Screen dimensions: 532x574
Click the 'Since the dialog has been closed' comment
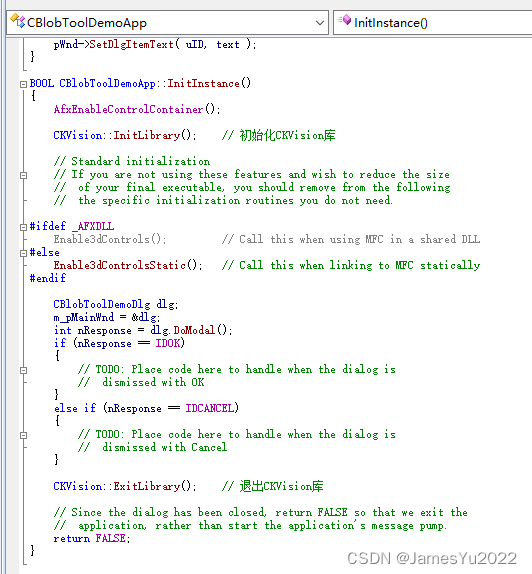click(x=261, y=512)
